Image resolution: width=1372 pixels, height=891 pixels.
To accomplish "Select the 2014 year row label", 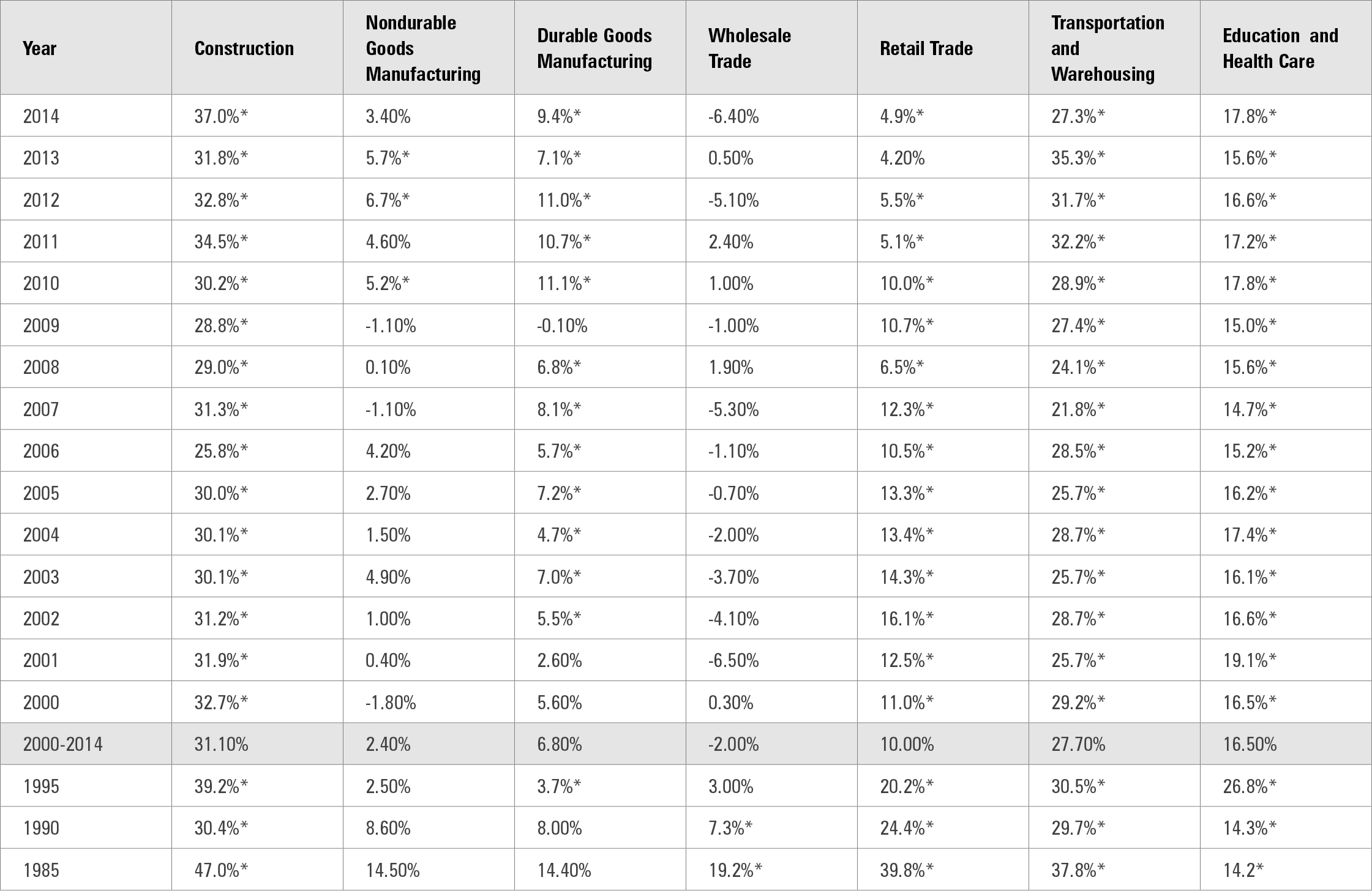I will coord(41,116).
